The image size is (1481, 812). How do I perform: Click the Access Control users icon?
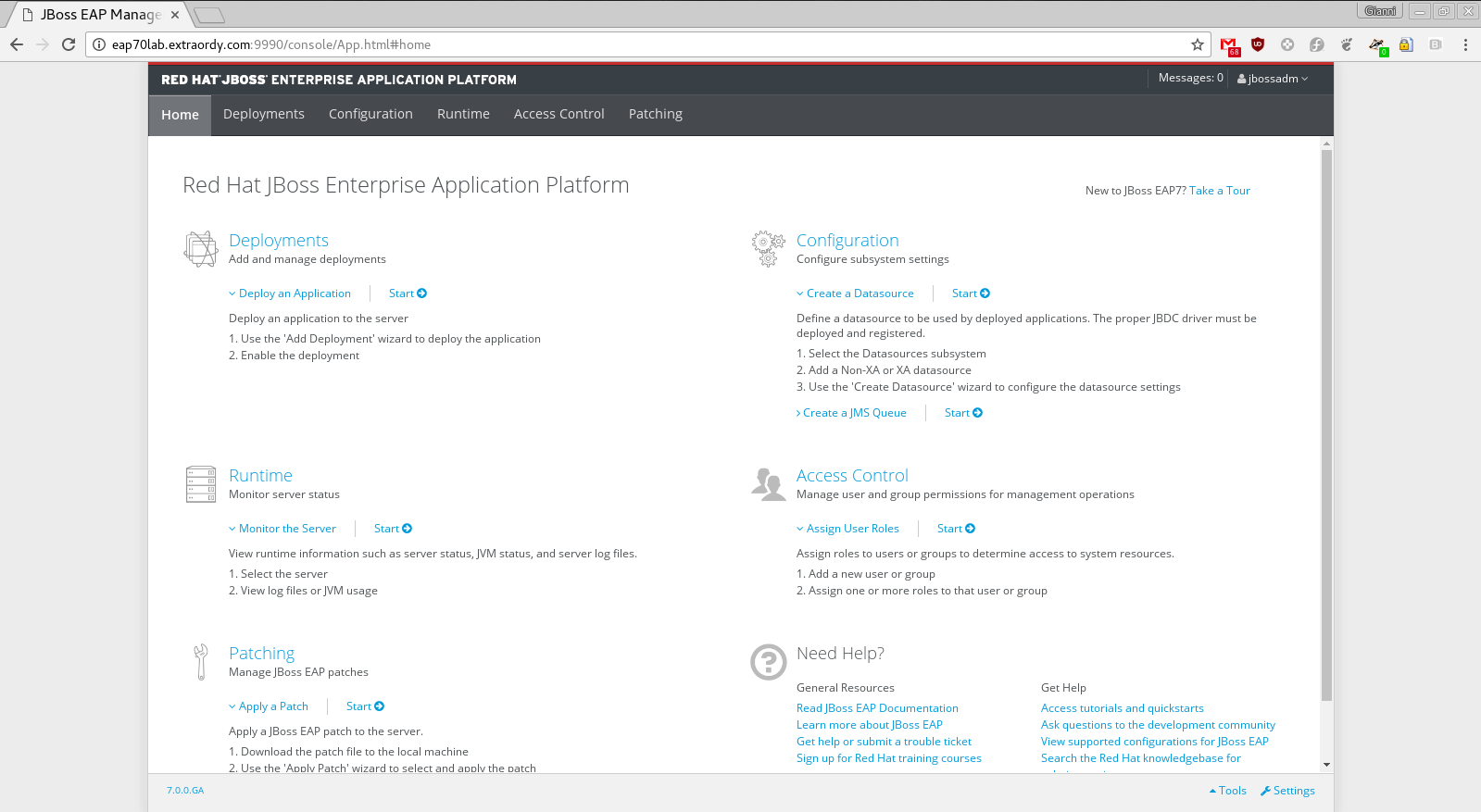pos(769,484)
